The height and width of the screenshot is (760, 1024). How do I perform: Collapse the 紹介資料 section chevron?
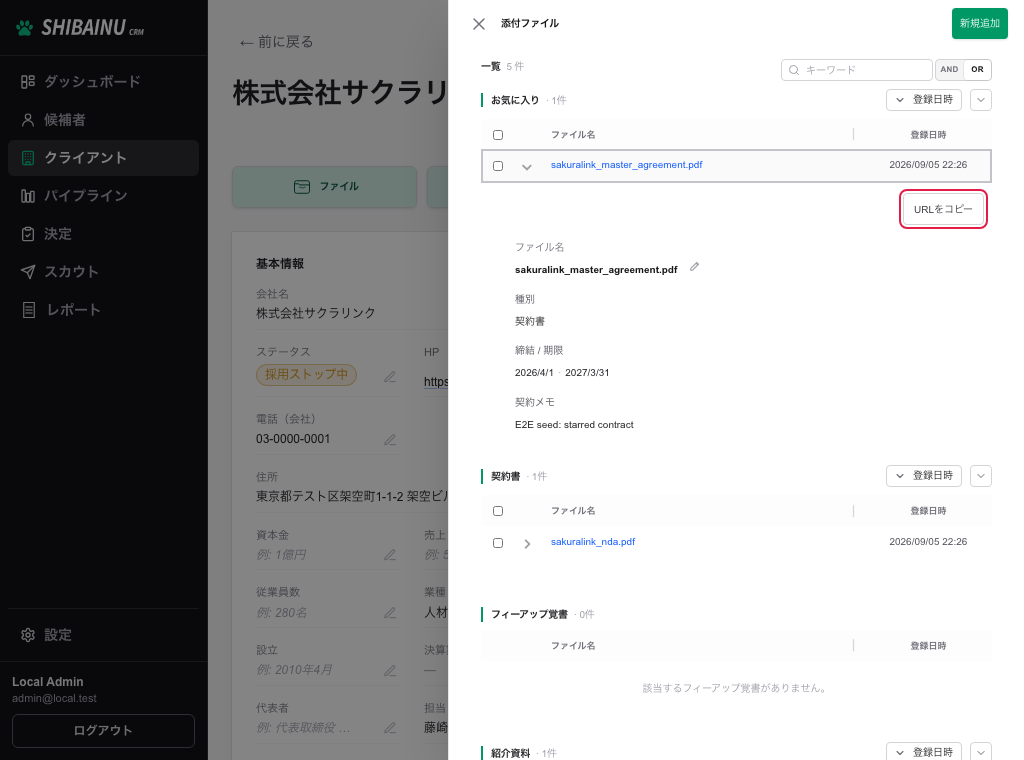click(x=981, y=752)
